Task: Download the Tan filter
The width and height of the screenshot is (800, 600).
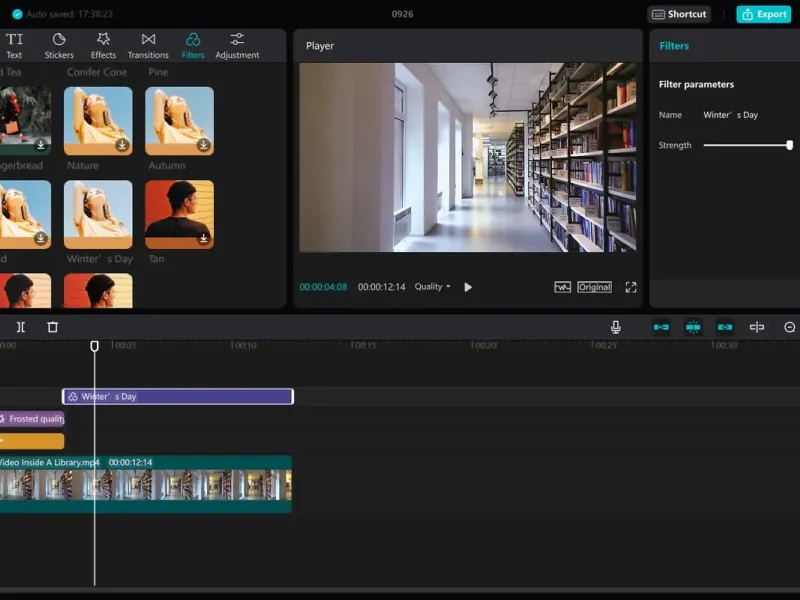Action: [203, 238]
